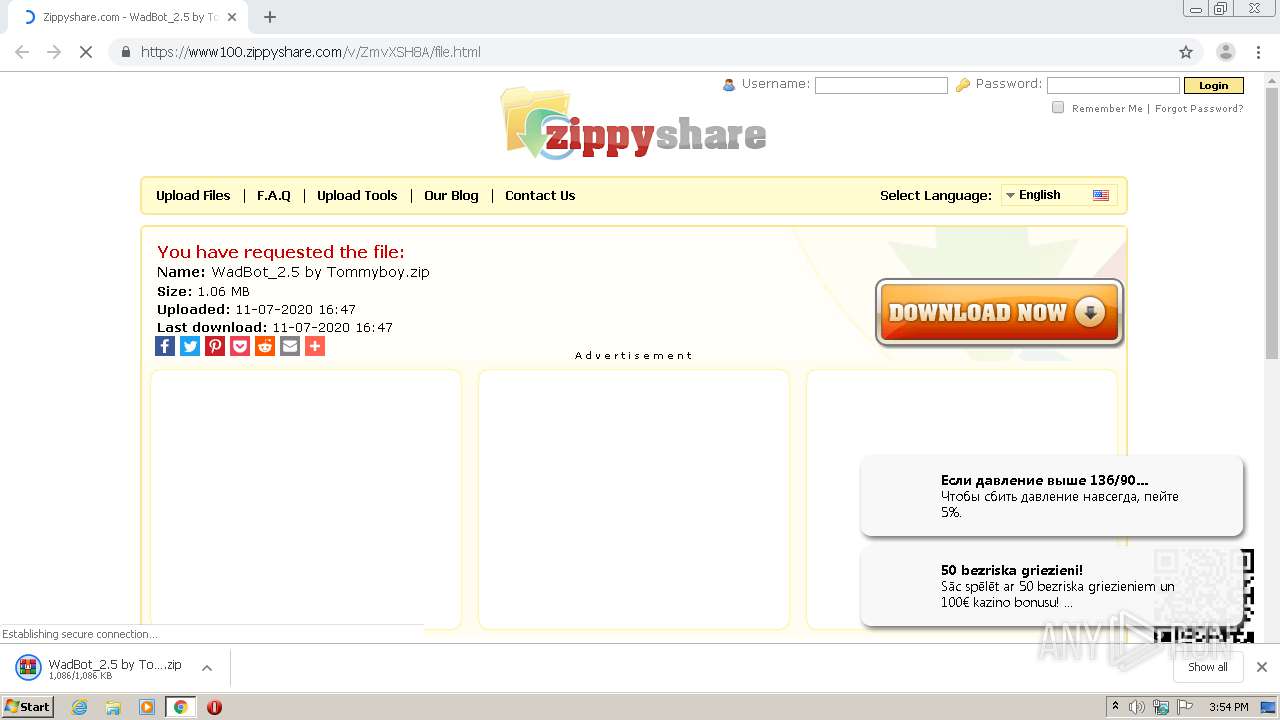This screenshot has height=720, width=1280.
Task: Share file on Pinterest icon
Action: 215,346
